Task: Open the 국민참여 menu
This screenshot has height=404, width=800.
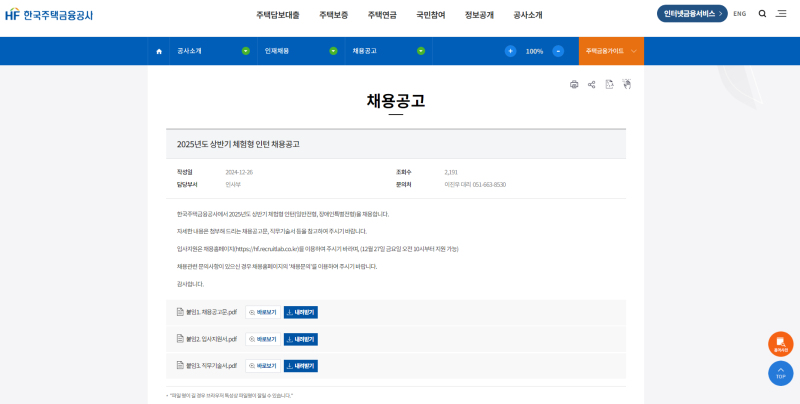Action: tap(431, 15)
